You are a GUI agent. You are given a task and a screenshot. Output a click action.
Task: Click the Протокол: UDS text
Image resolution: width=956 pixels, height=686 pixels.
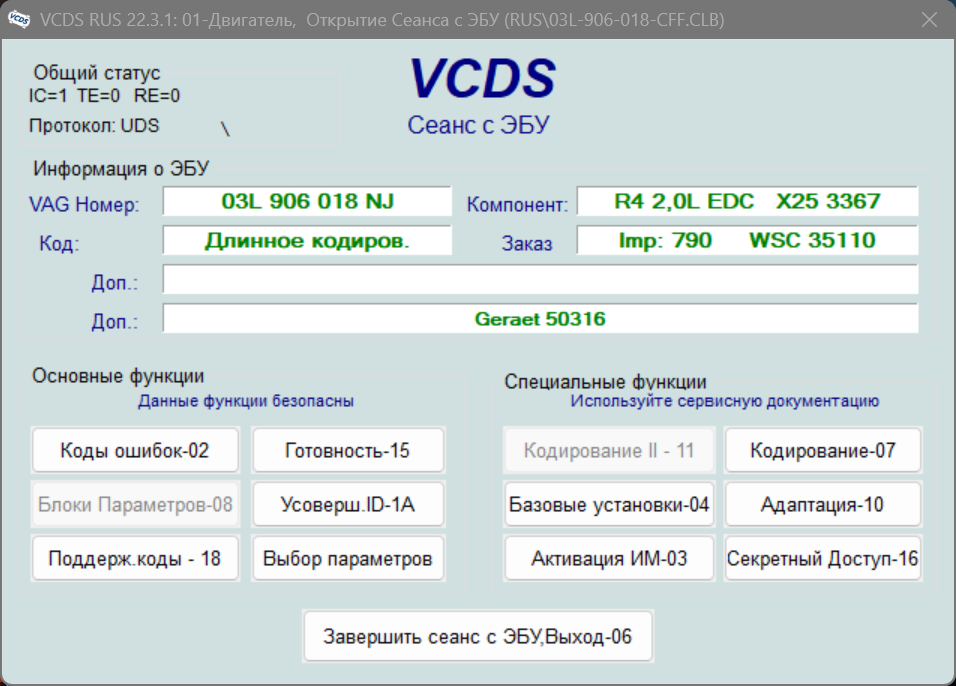pos(94,126)
